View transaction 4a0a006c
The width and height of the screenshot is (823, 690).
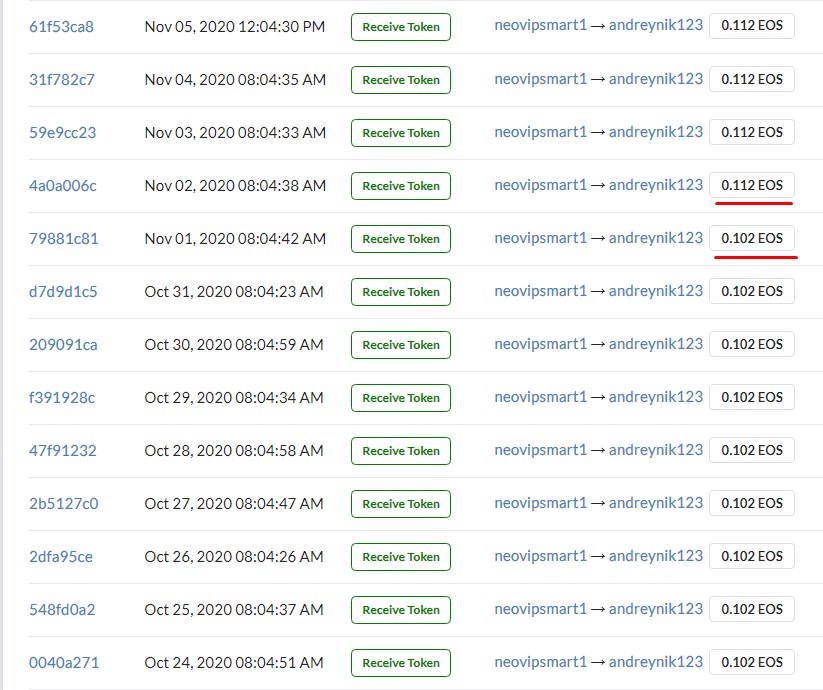[63, 186]
